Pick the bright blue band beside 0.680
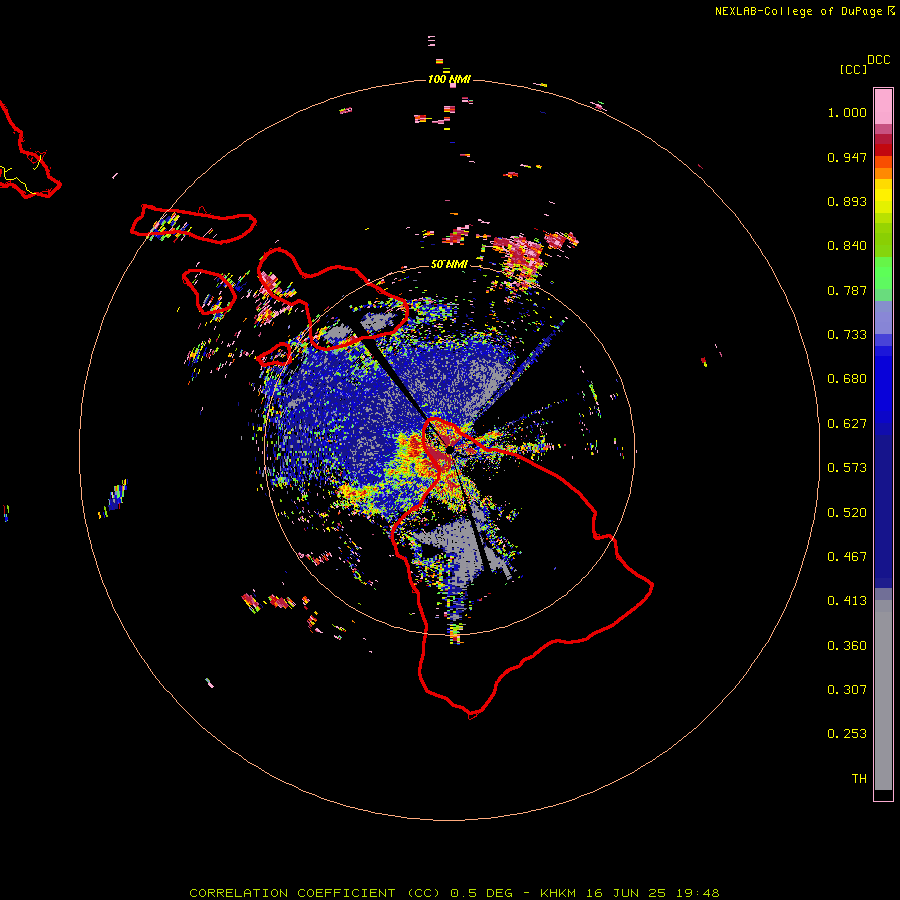Screen dimensions: 900x900 tap(883, 383)
